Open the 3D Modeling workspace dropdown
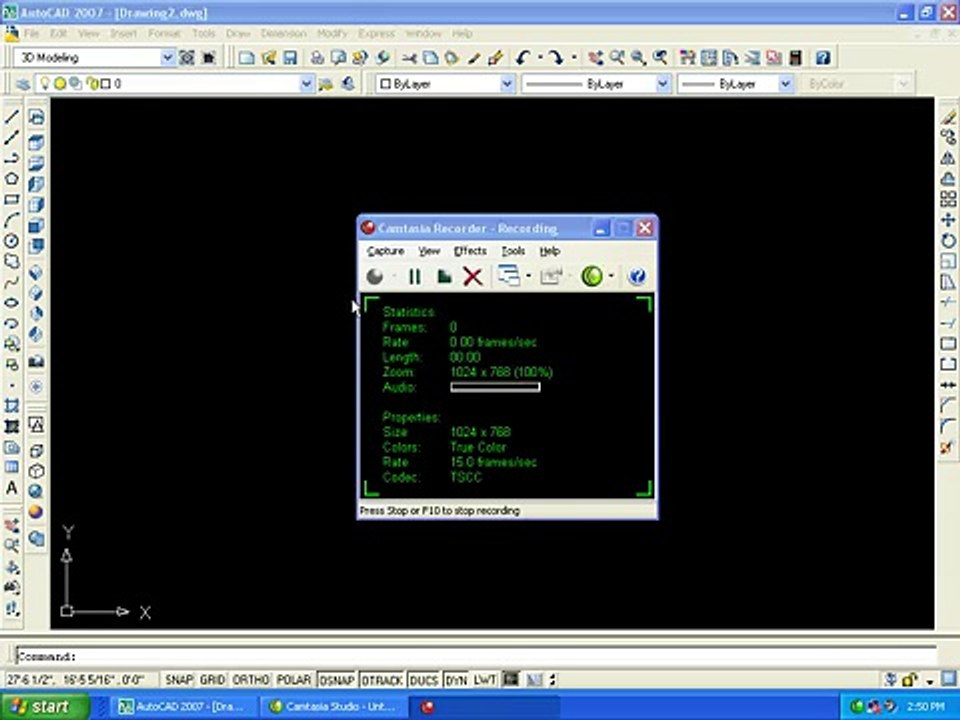Screen dimensions: 960x720 point(167,58)
